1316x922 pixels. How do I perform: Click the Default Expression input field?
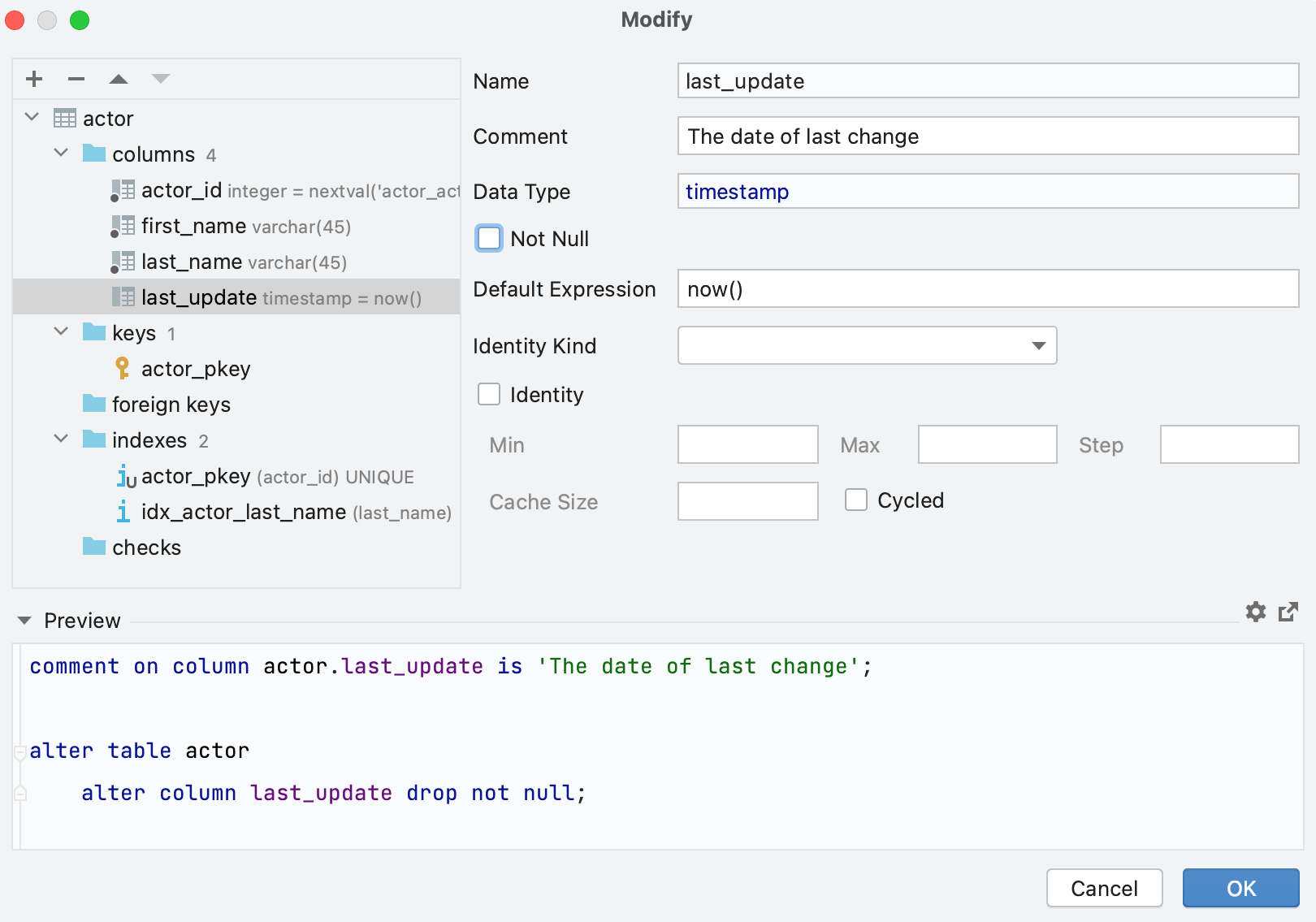[988, 289]
